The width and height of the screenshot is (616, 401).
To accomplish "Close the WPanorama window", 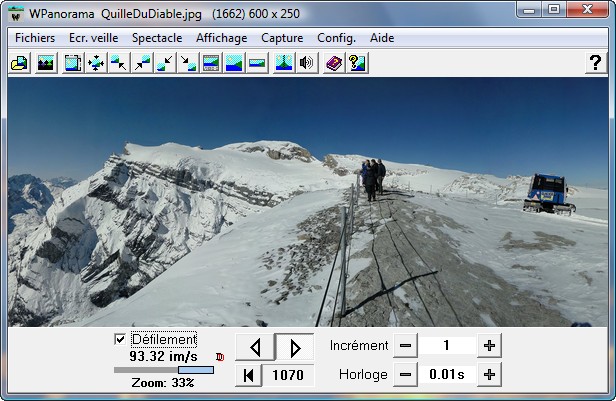I will (x=588, y=9).
